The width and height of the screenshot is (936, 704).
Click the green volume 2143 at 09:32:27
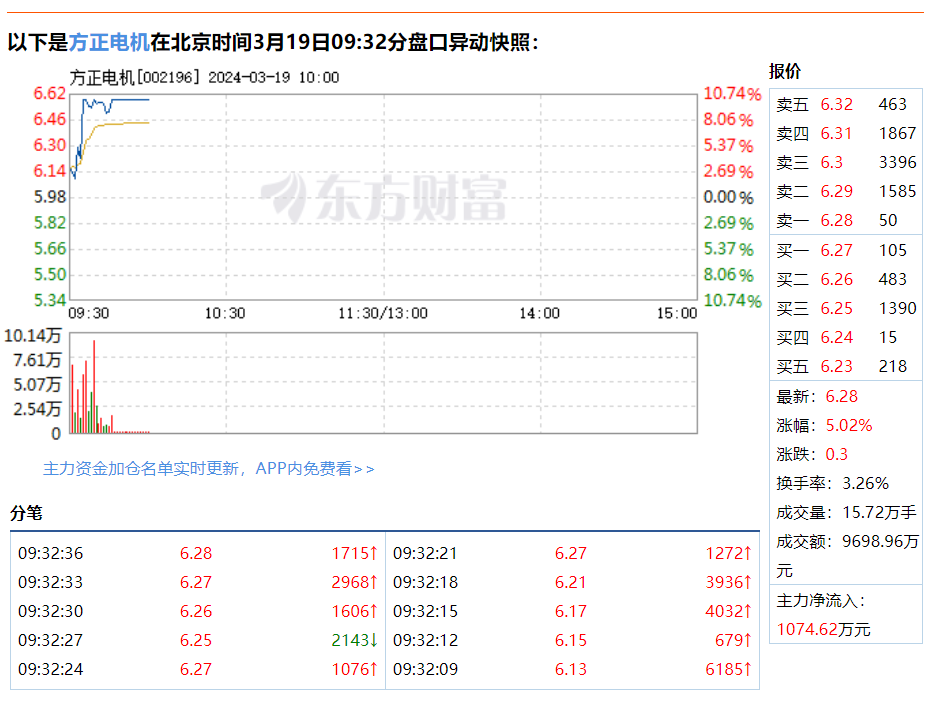[355, 640]
